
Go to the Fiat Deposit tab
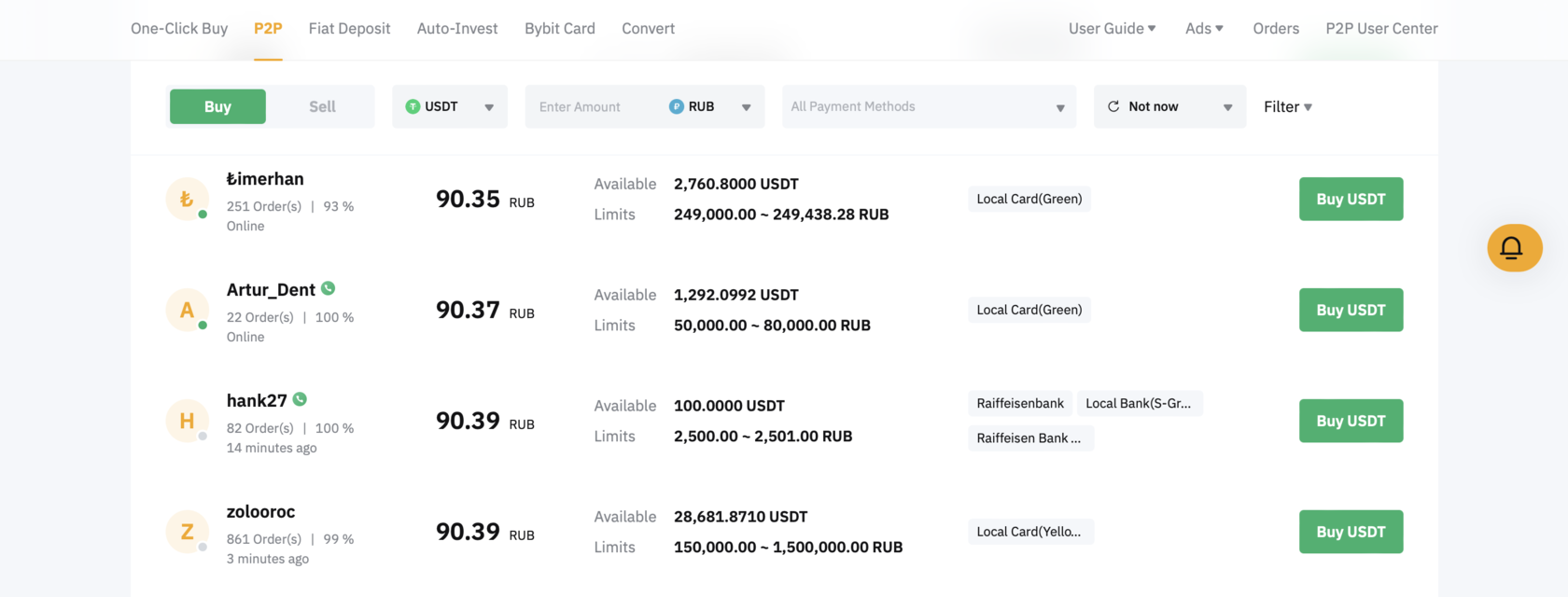pyautogui.click(x=349, y=28)
